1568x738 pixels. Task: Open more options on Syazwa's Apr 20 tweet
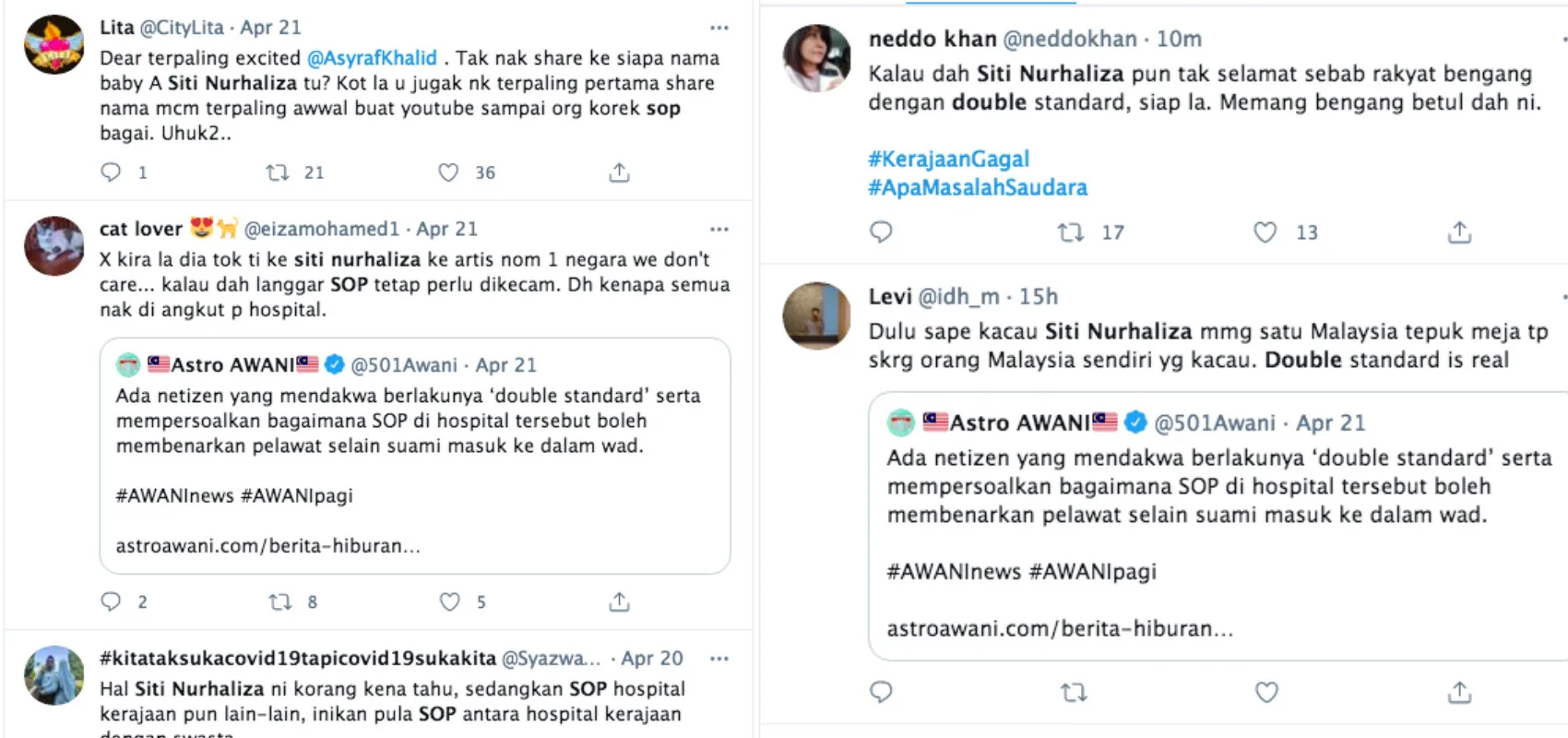(719, 659)
